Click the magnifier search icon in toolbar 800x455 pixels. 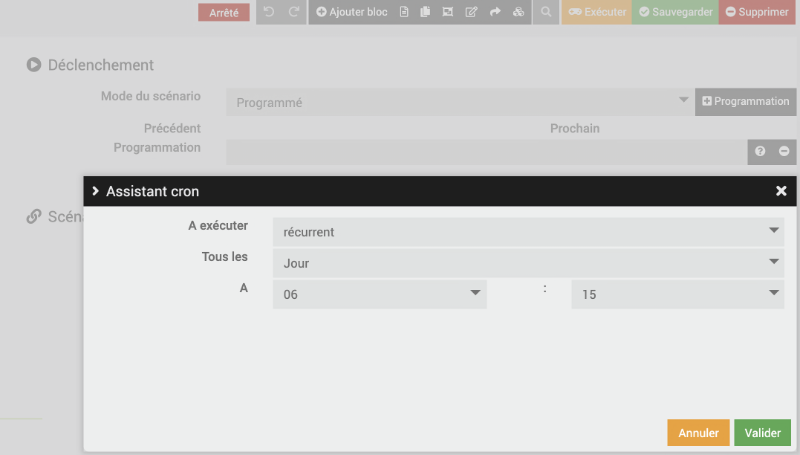(546, 12)
